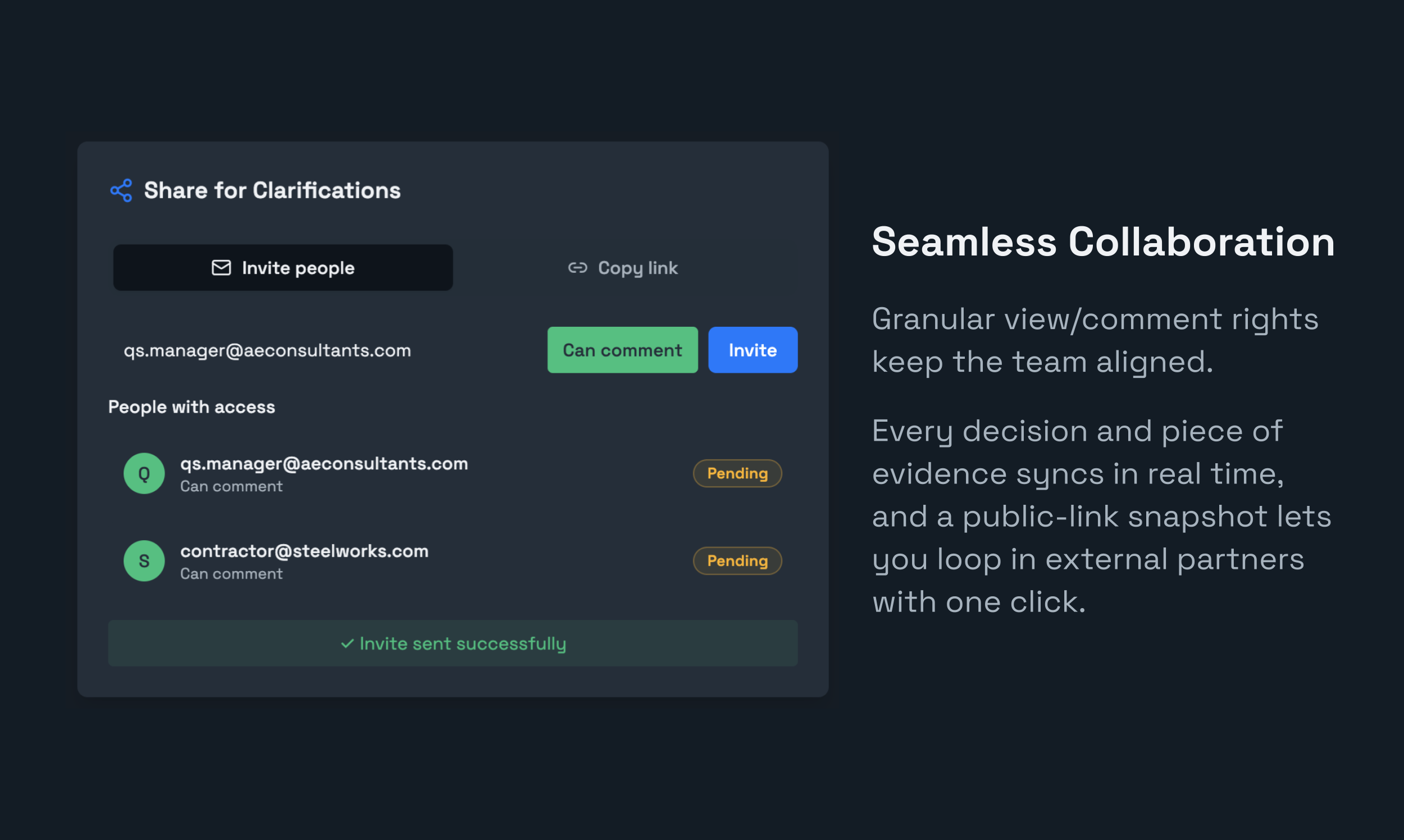Click the email address input field
1404x840 pixels.
323,350
